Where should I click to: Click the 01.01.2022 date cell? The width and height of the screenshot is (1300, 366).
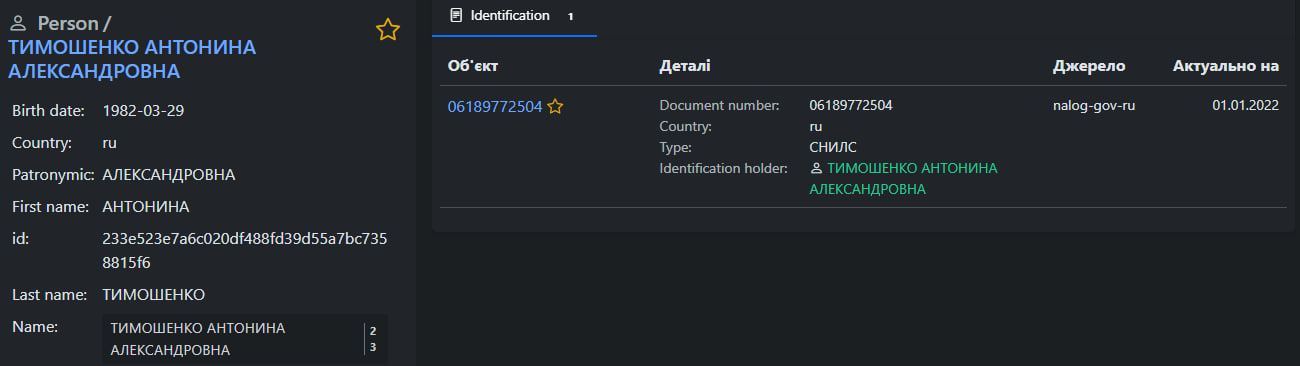[1246, 105]
